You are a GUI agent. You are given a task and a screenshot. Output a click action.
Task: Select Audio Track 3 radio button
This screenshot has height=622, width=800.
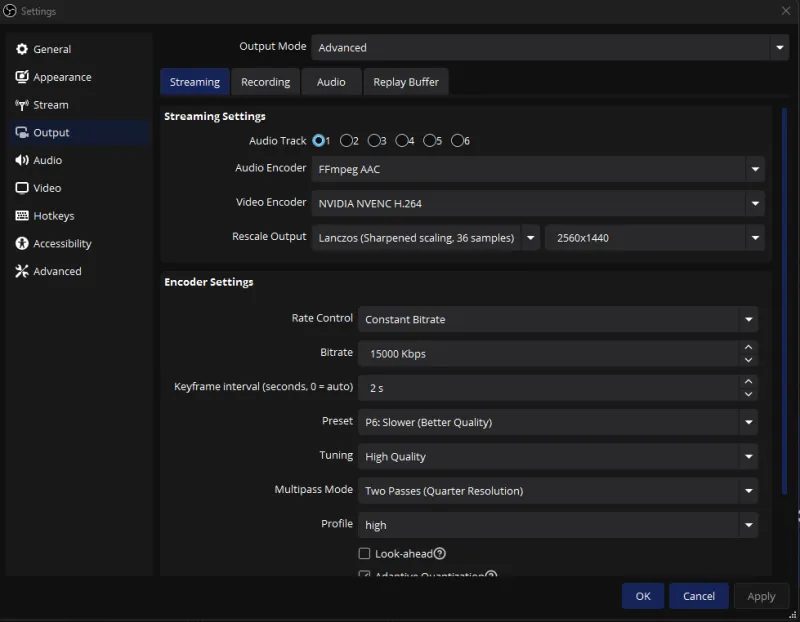tap(375, 140)
